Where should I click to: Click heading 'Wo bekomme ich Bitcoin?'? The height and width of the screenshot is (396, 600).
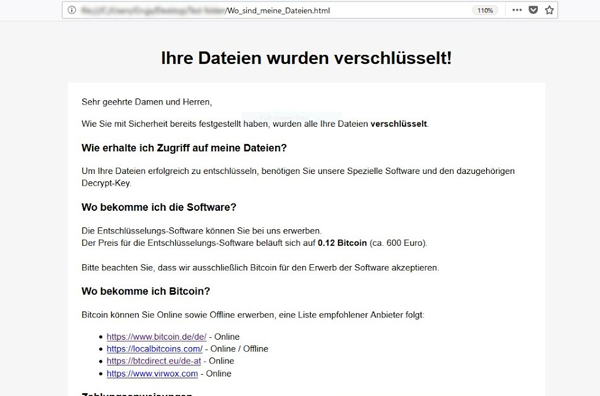tap(146, 292)
